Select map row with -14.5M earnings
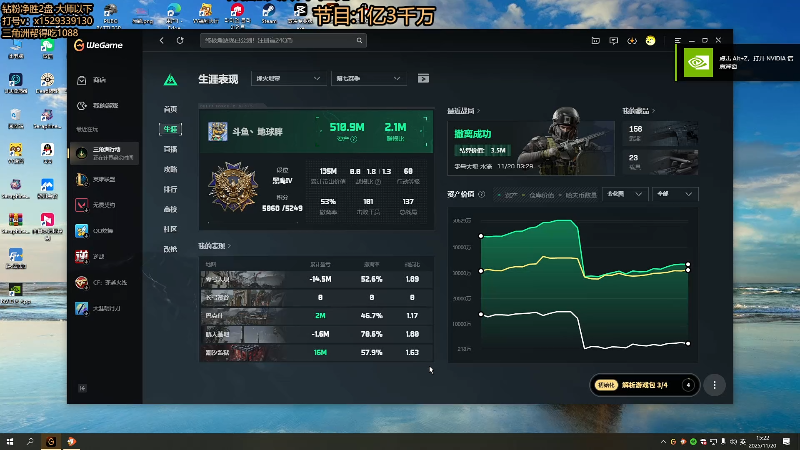The height and width of the screenshot is (450, 800). [x=316, y=279]
